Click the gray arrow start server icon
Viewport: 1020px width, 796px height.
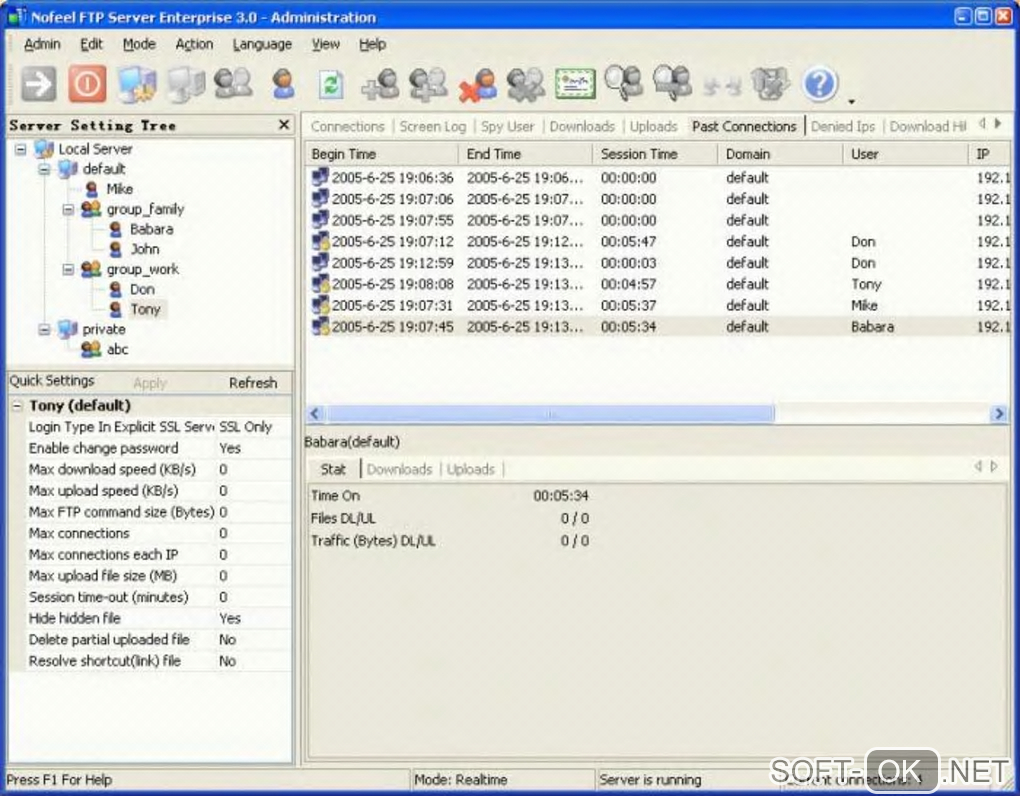pos(38,85)
